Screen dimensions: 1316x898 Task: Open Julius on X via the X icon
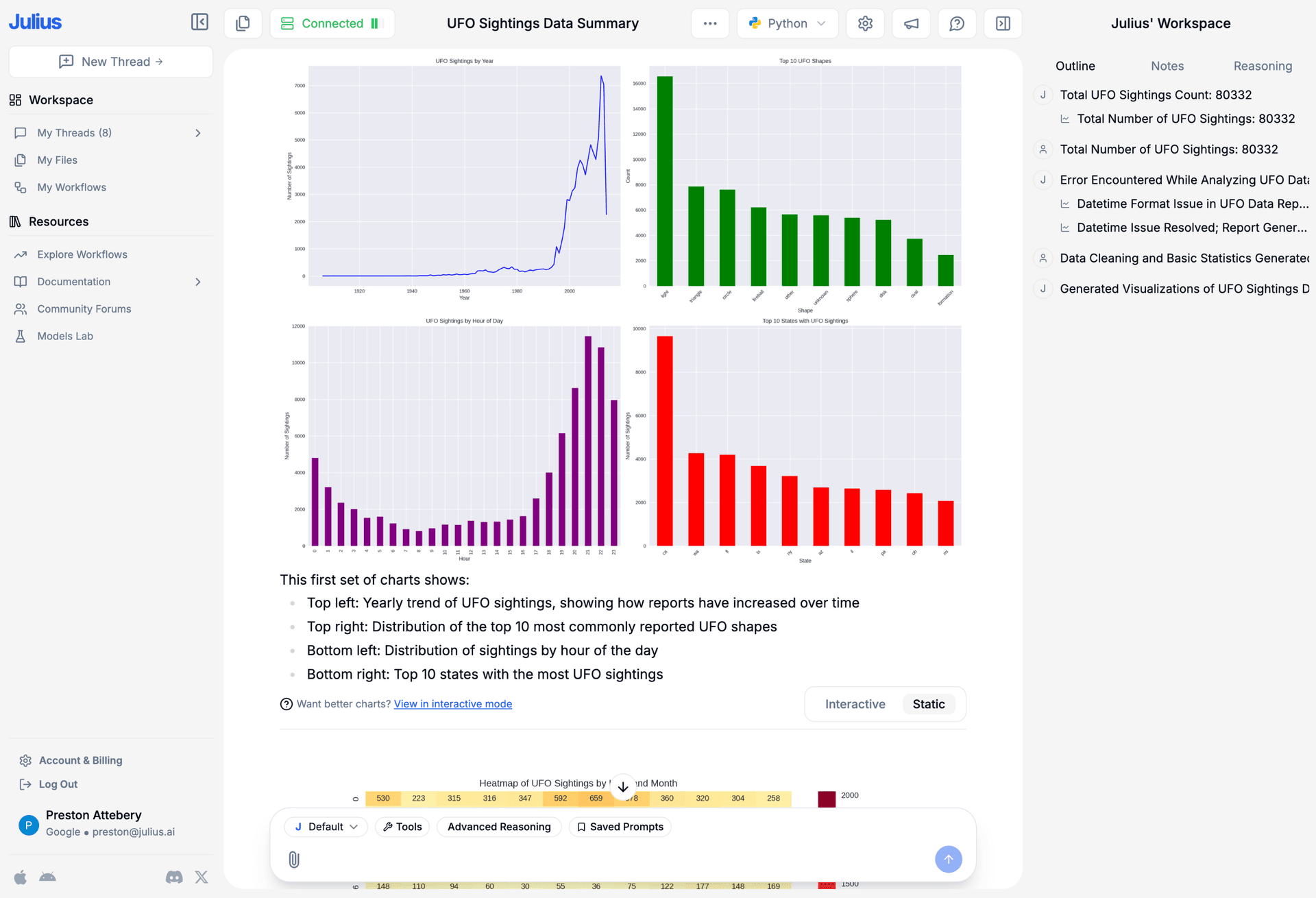tap(201, 877)
